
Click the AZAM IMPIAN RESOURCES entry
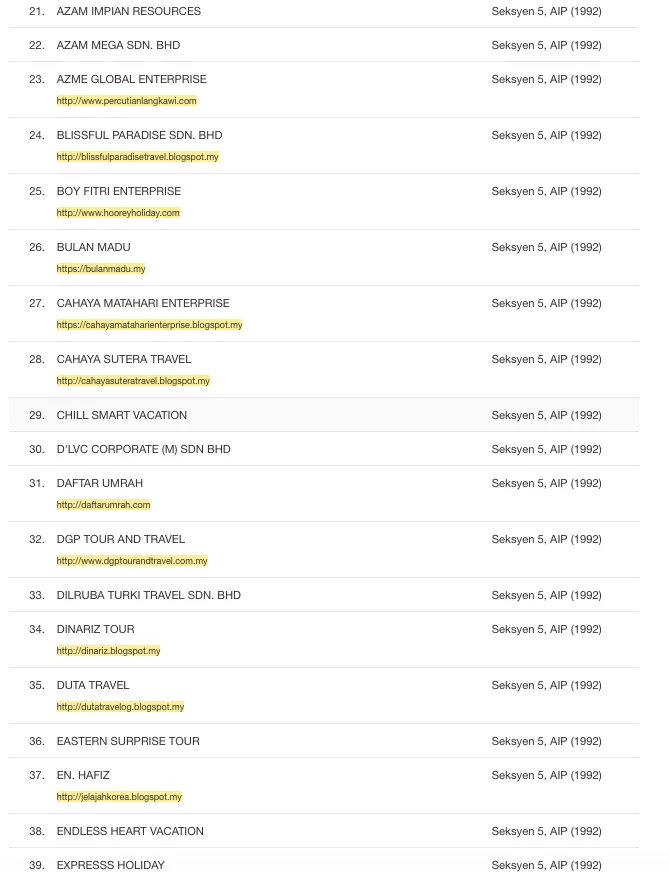(x=128, y=11)
